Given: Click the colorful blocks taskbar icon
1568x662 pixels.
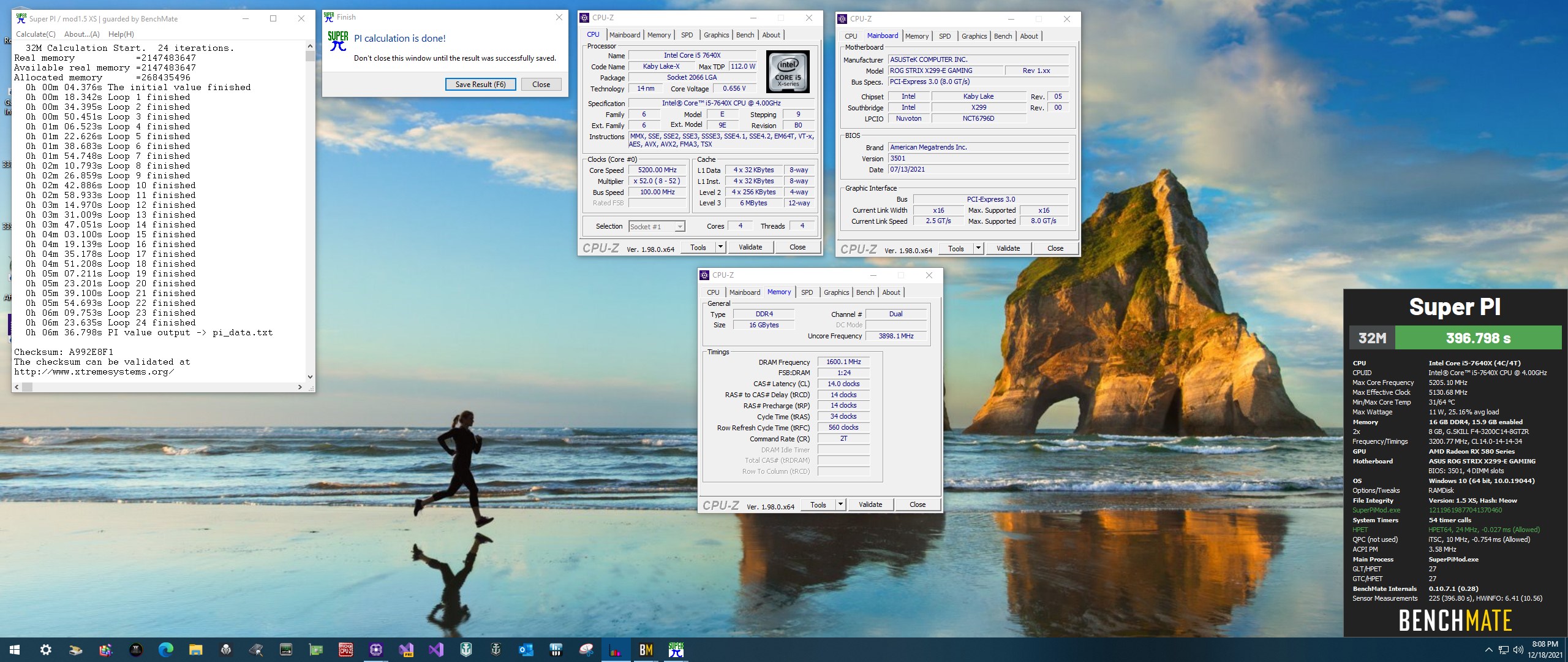Looking at the screenshot, I should point(105,650).
